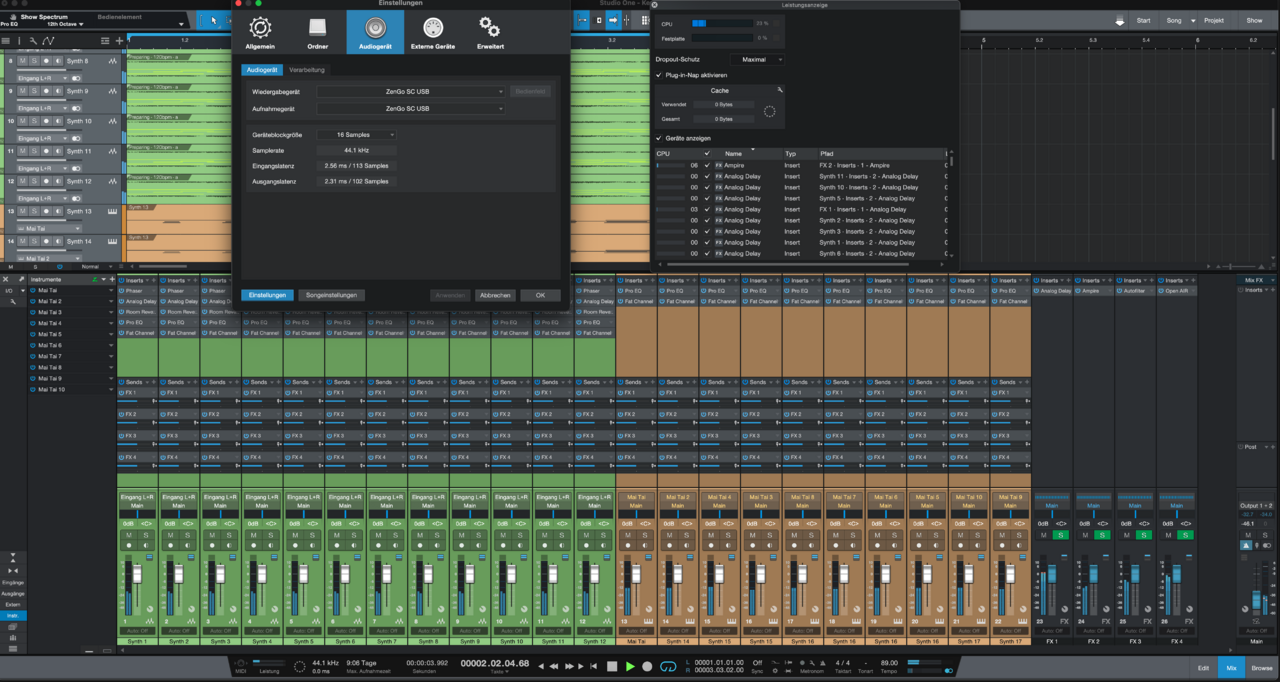Screen dimensions: 1280x682
Task: Click the Stop button in transport bar
Action: [612, 666]
